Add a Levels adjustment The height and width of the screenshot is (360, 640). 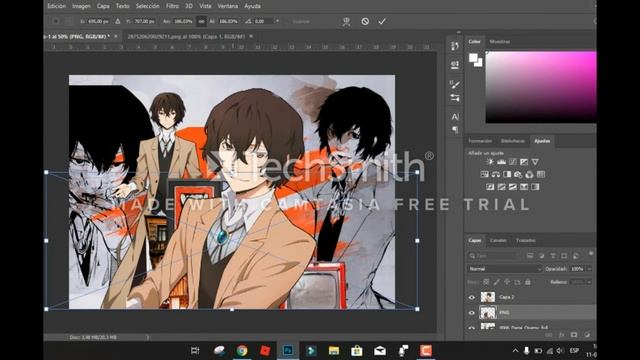502,162
